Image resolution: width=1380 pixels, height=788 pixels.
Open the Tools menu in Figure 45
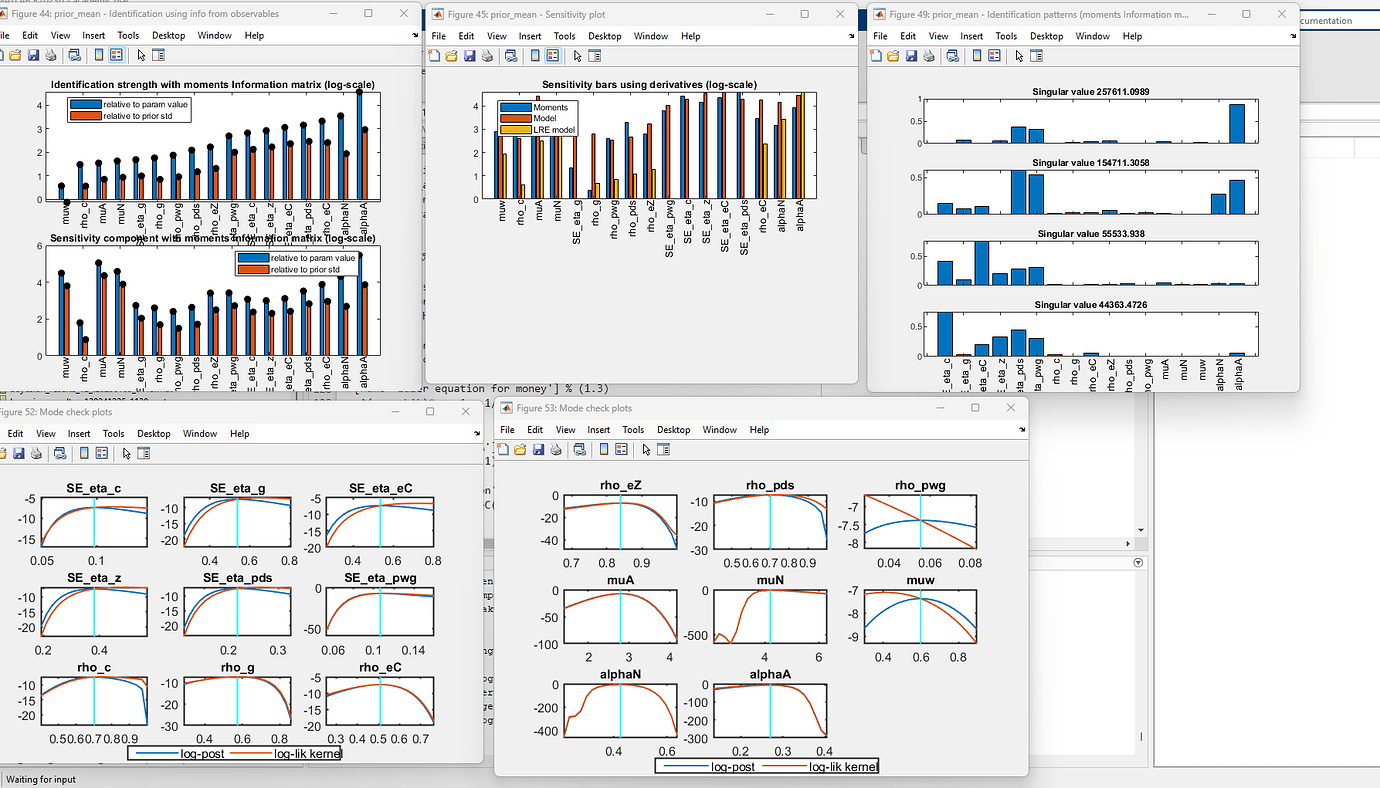[x=565, y=36]
